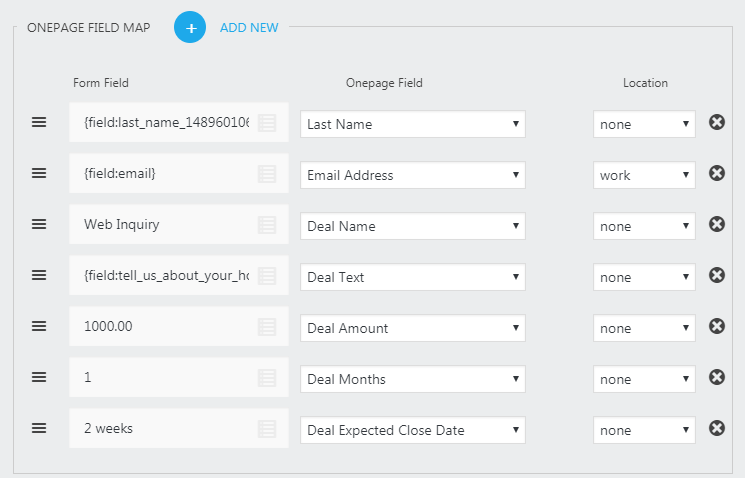
Task: Open the Last Name Onepage Field dropdown
Action: 412,124
